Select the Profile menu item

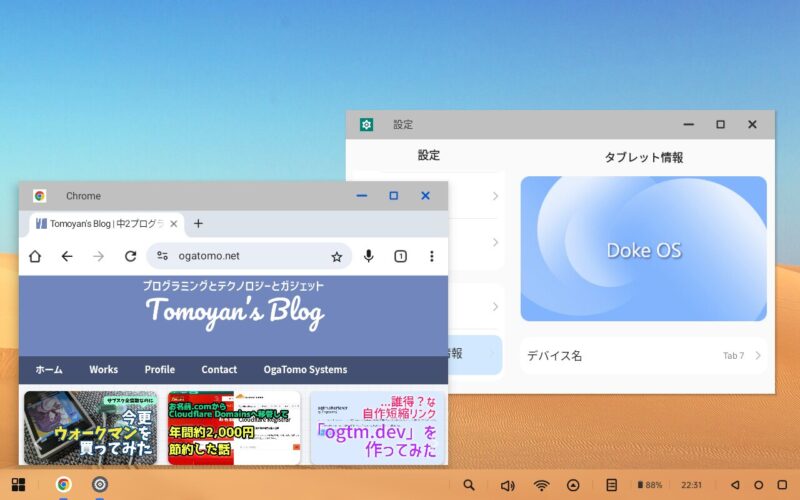coord(159,369)
